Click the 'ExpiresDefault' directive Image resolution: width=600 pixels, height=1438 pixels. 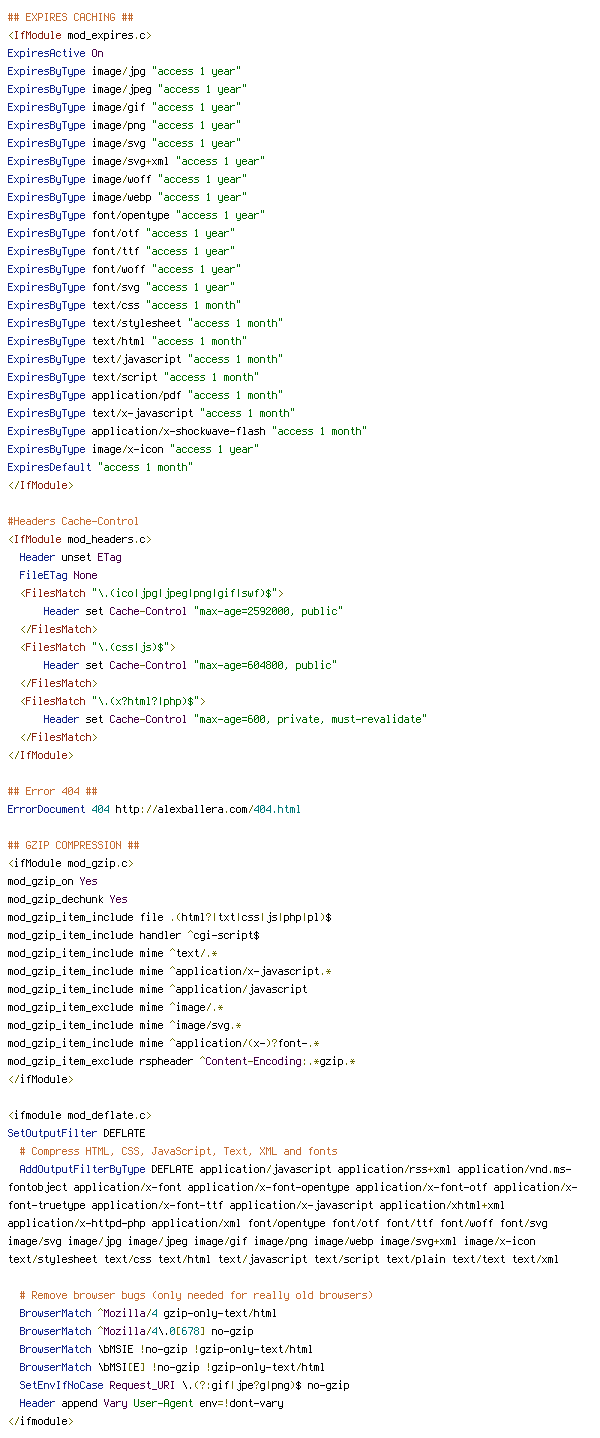click(x=49, y=467)
